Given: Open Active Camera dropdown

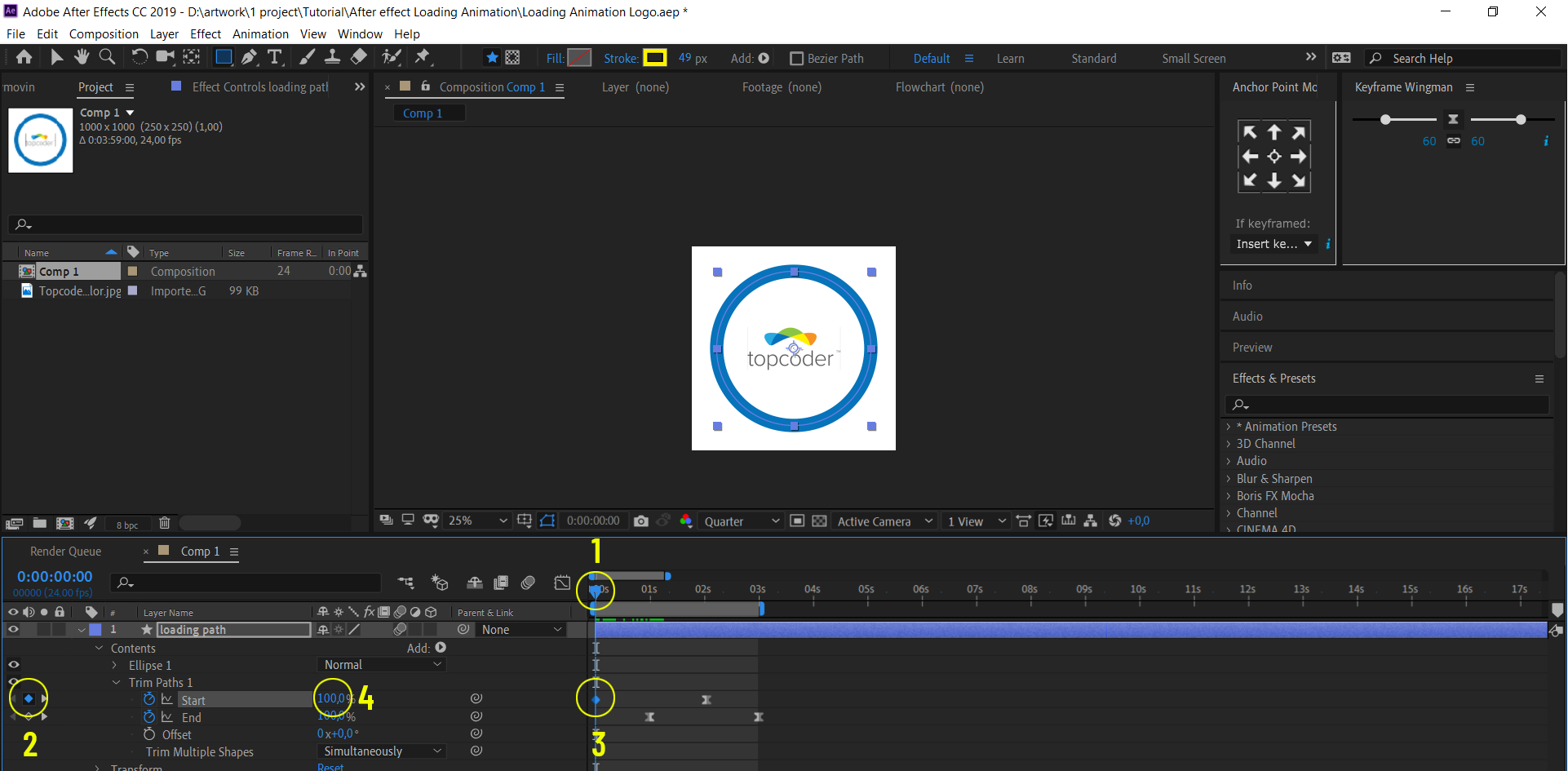Looking at the screenshot, I should [x=884, y=521].
